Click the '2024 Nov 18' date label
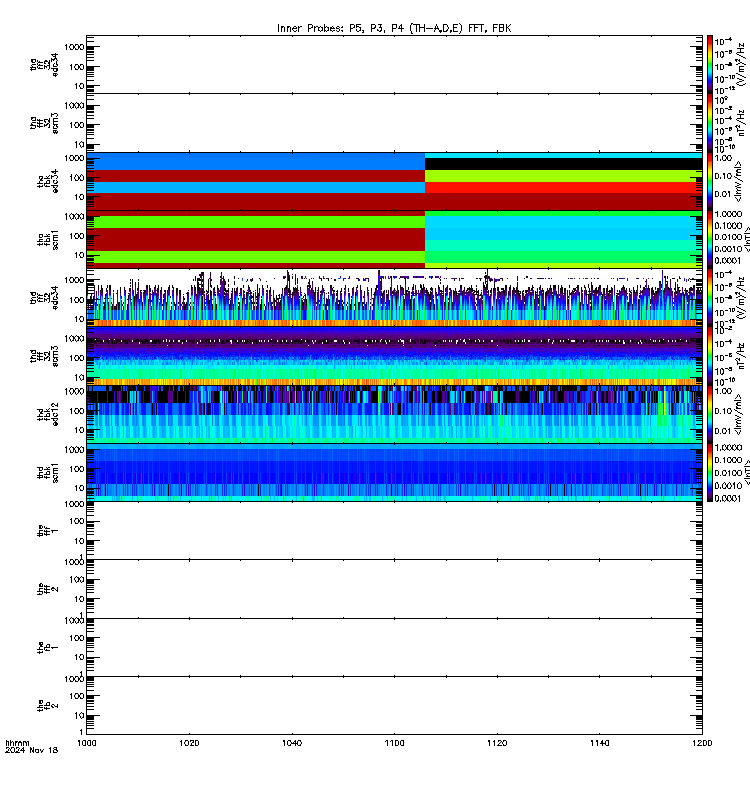 32,750
